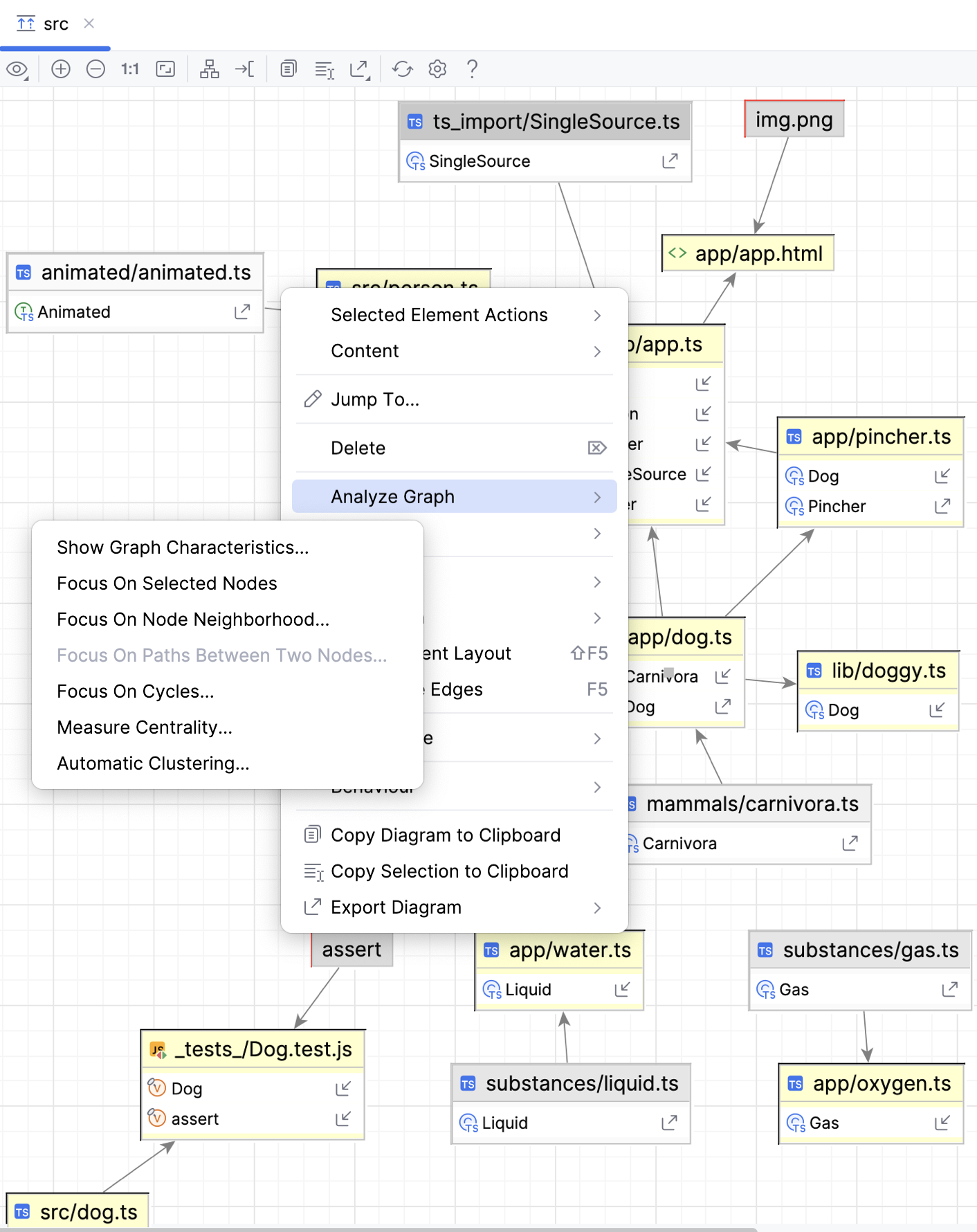Expand the Content submenu
977x1232 pixels.
point(454,351)
